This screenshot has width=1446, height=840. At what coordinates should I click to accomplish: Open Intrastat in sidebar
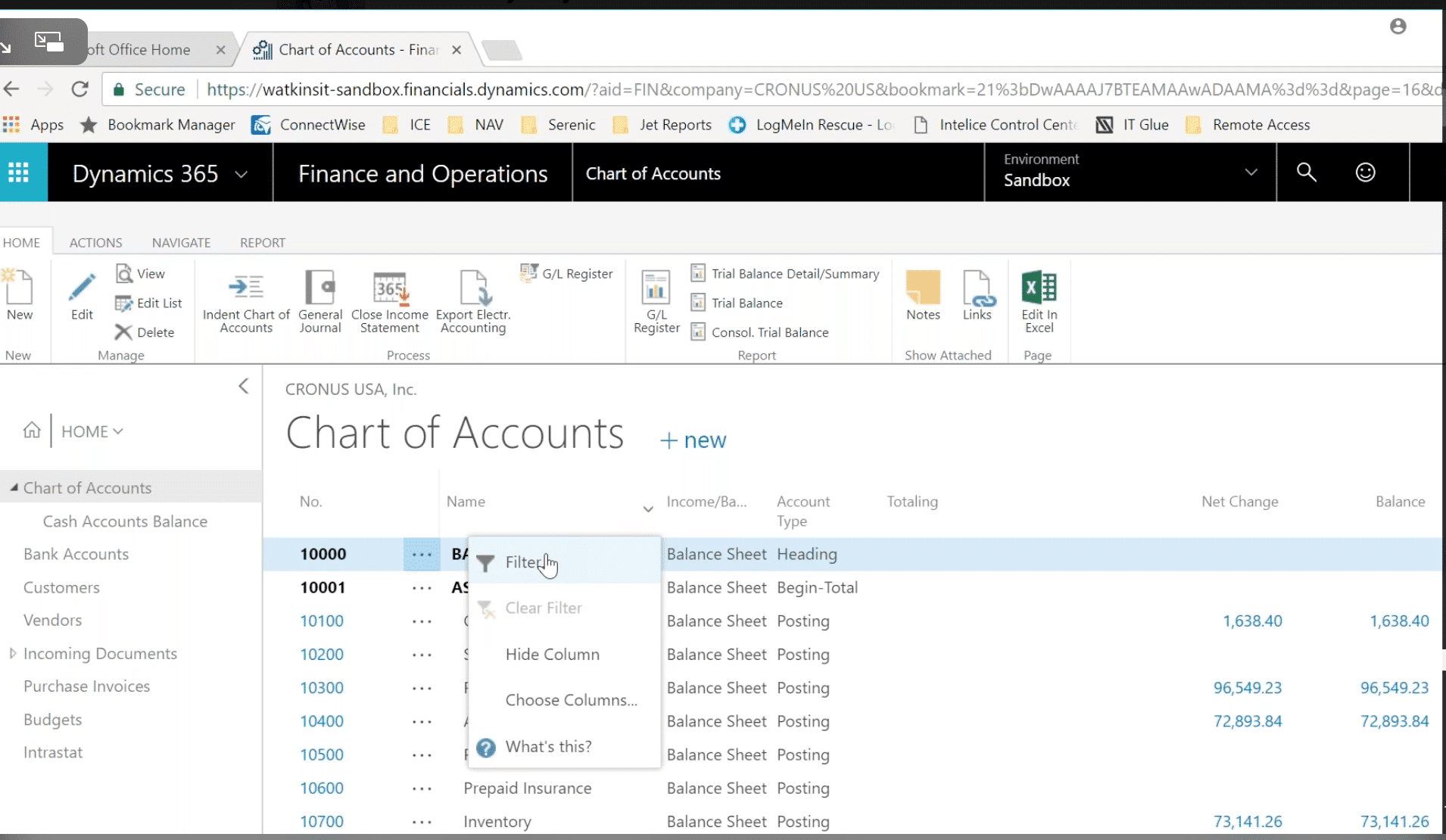click(53, 752)
